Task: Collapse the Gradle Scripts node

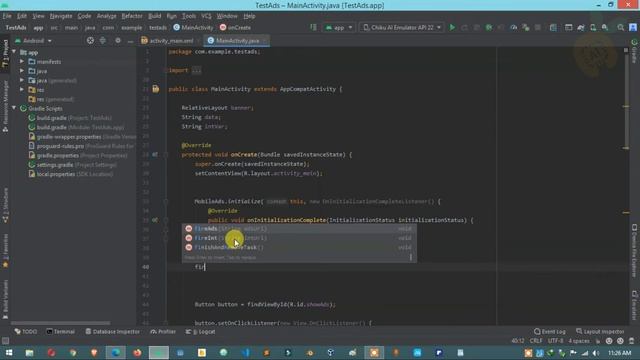Action: 14,108
